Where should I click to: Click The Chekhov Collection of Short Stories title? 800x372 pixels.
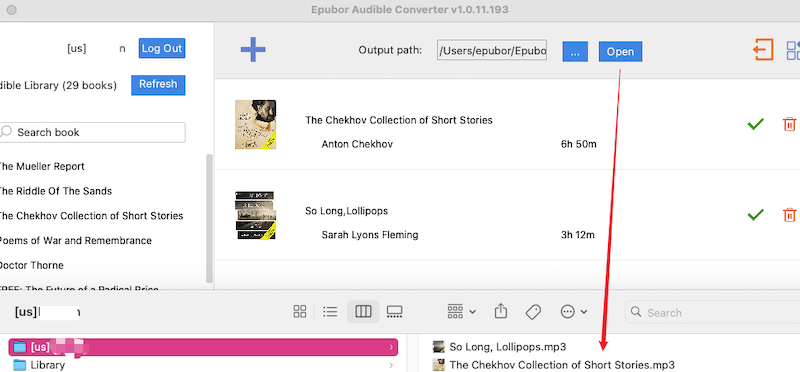[399, 120]
